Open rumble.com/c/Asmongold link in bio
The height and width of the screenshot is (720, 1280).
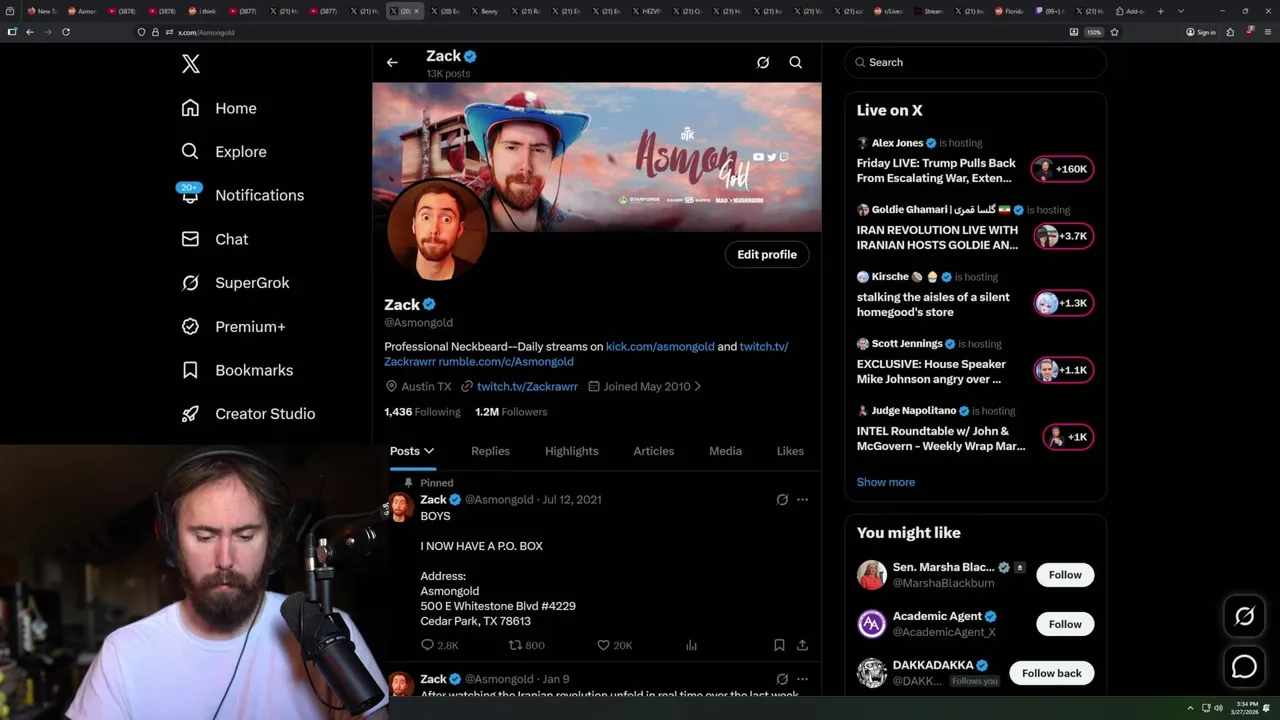tap(506, 361)
